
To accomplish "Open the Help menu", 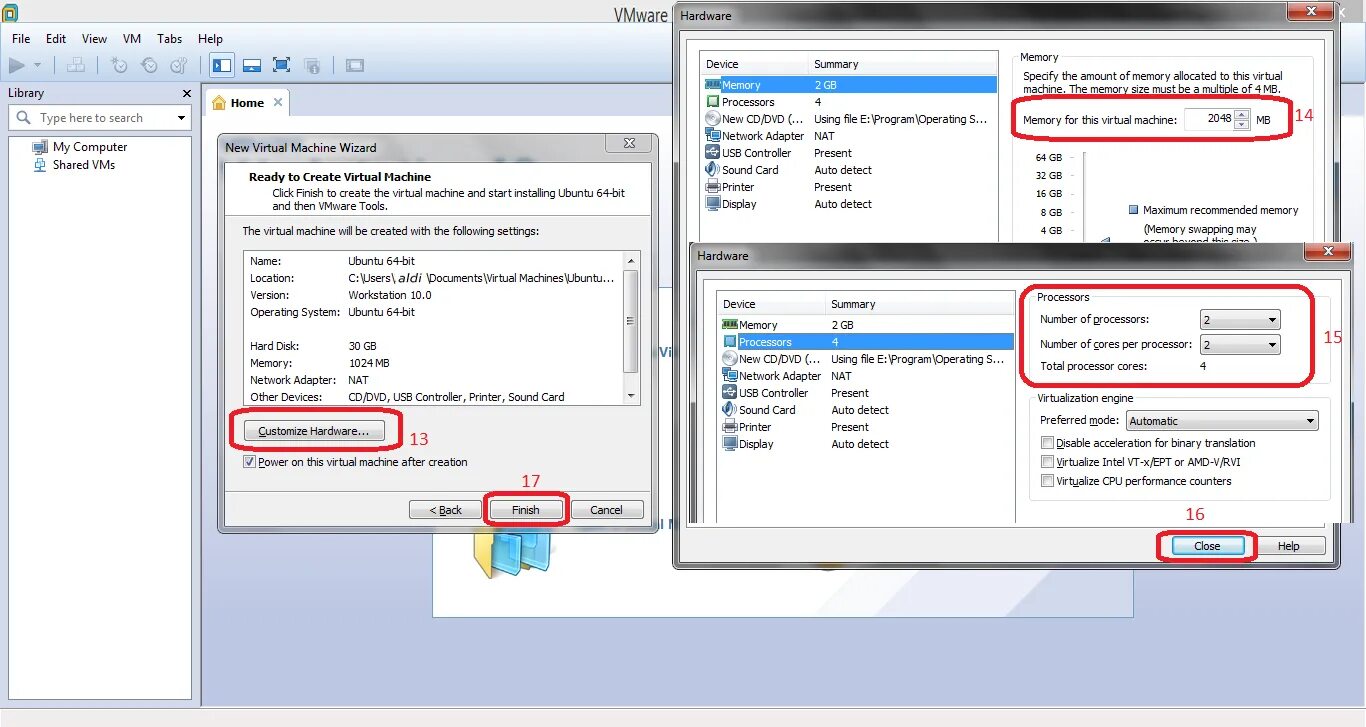I will tap(210, 39).
